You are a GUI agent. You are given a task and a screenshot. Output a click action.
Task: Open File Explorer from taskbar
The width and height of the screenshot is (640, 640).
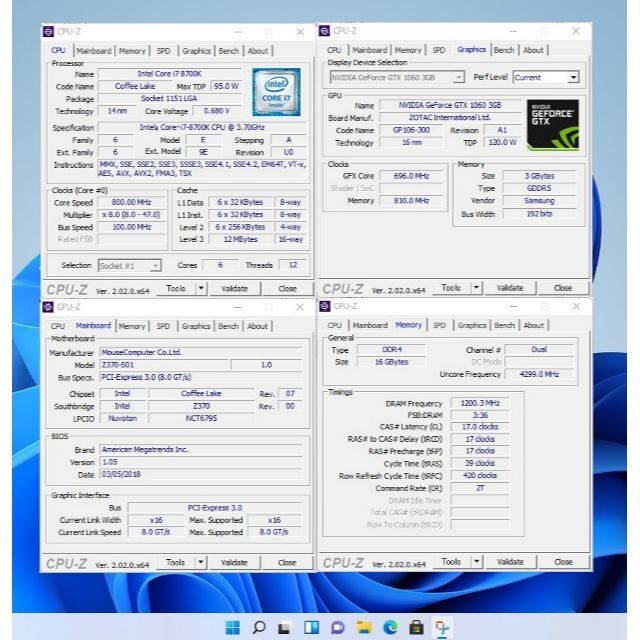(364, 627)
